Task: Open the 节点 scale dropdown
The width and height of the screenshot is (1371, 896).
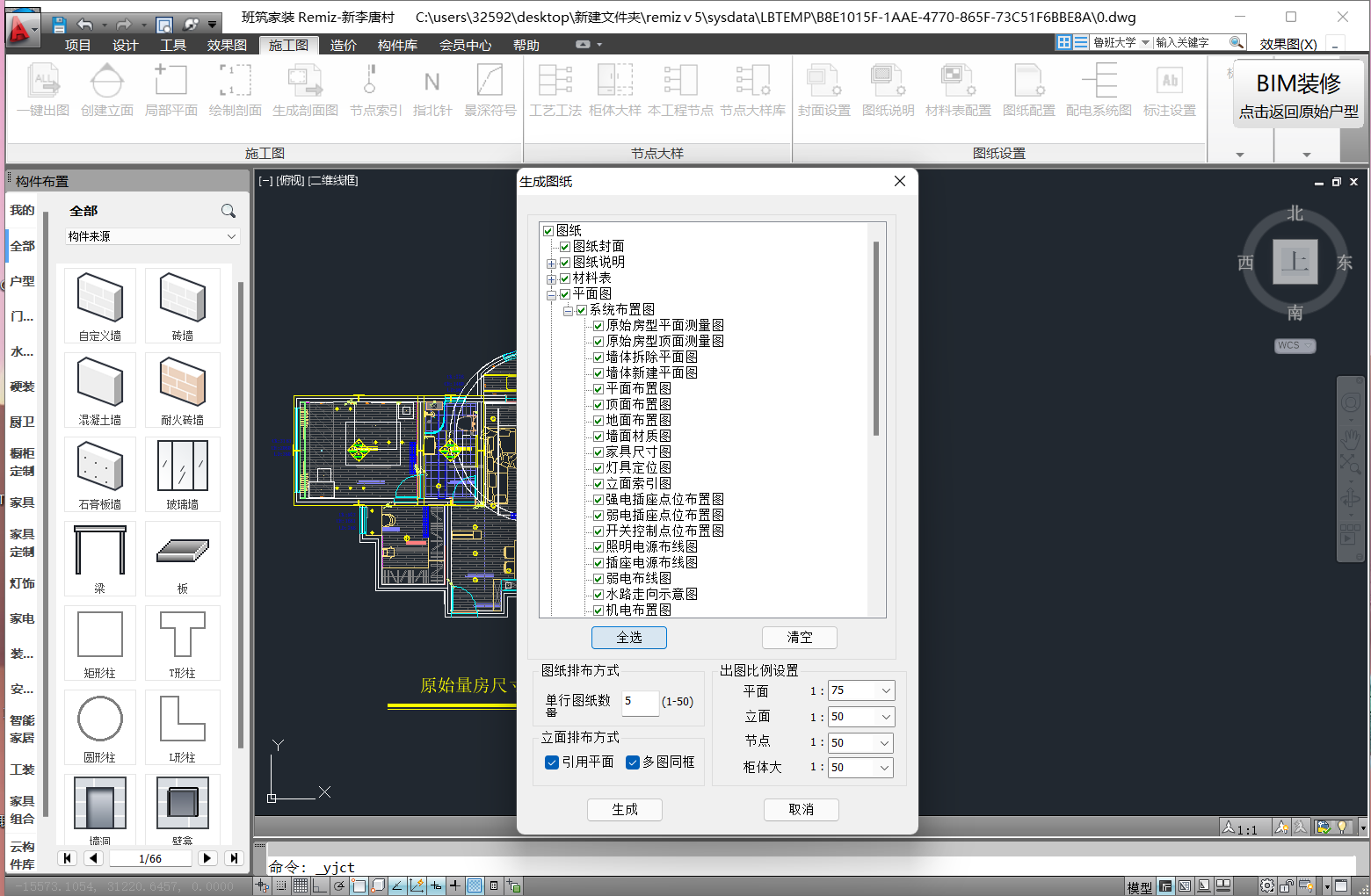Action: pyautogui.click(x=886, y=743)
